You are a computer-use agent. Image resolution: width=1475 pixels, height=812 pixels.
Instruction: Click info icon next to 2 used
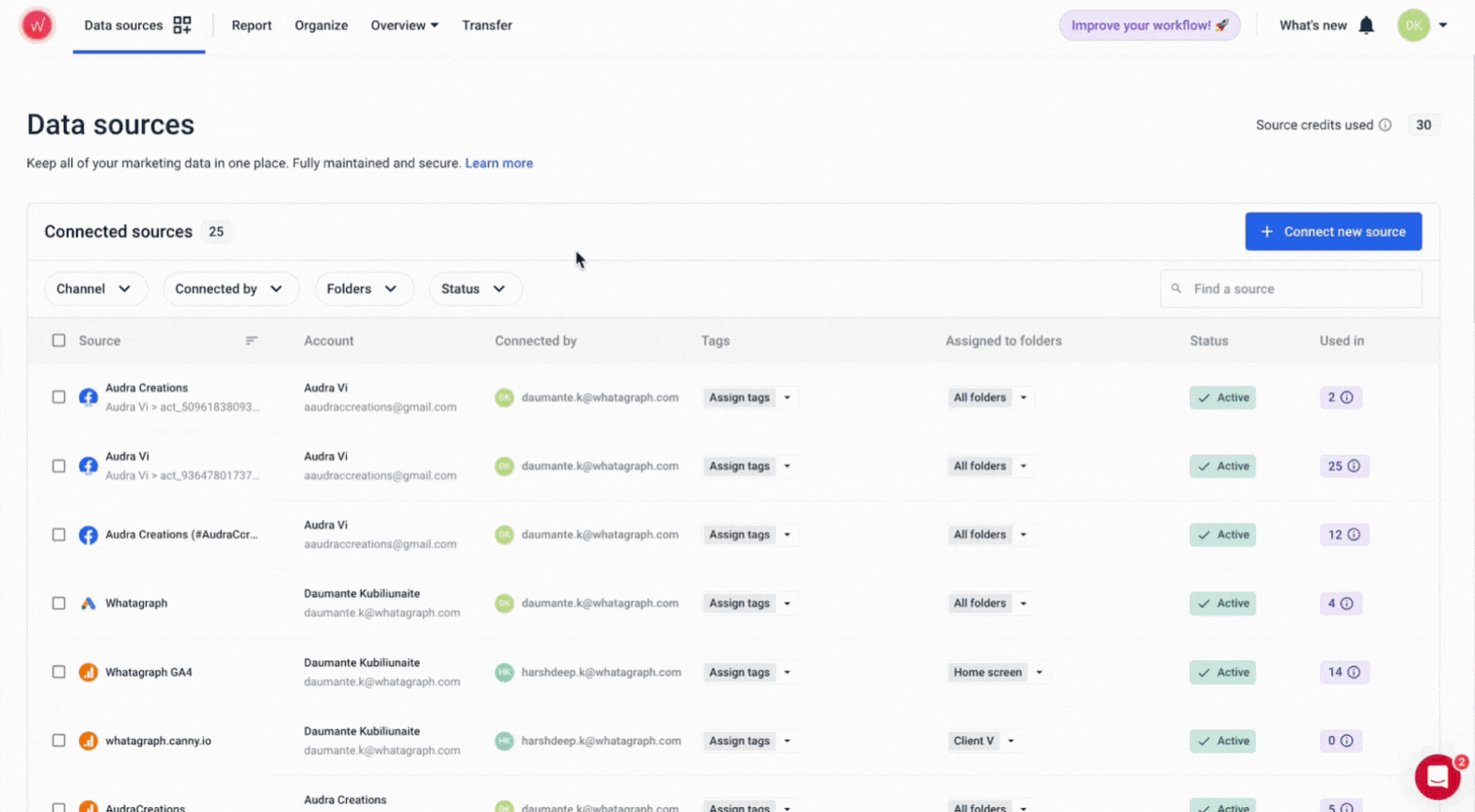click(1346, 398)
